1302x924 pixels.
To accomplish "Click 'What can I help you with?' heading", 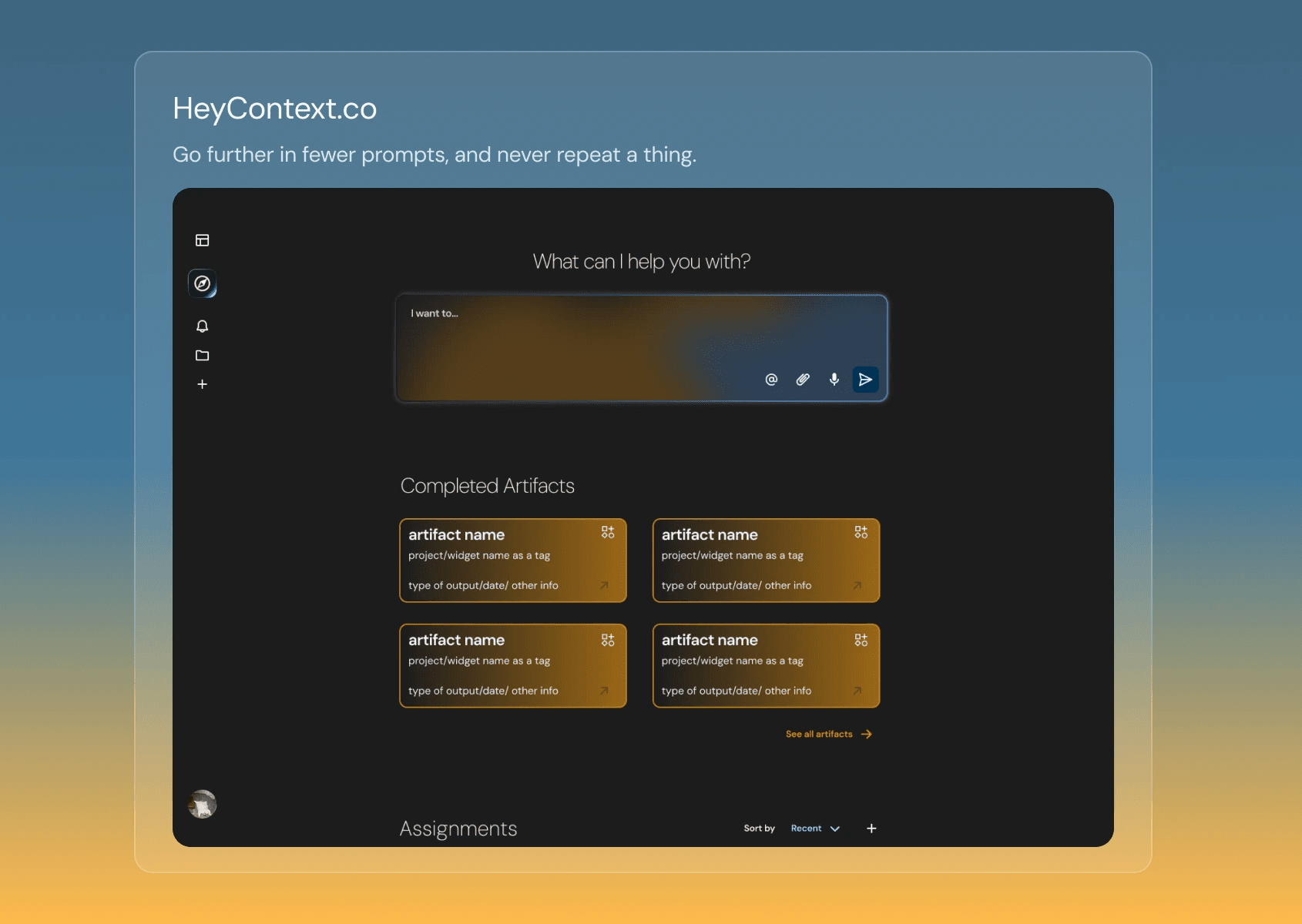I will (x=642, y=262).
